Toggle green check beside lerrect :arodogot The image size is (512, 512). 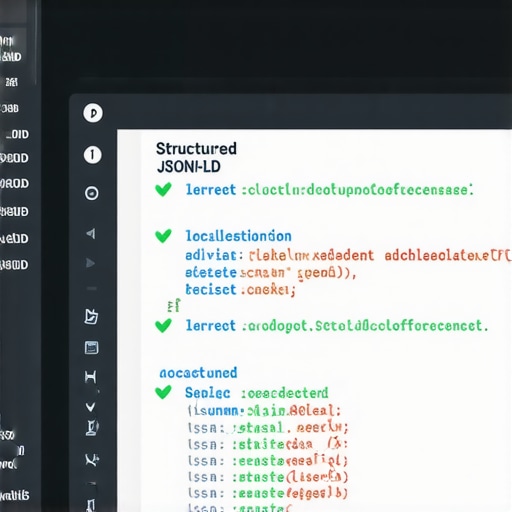point(163,325)
